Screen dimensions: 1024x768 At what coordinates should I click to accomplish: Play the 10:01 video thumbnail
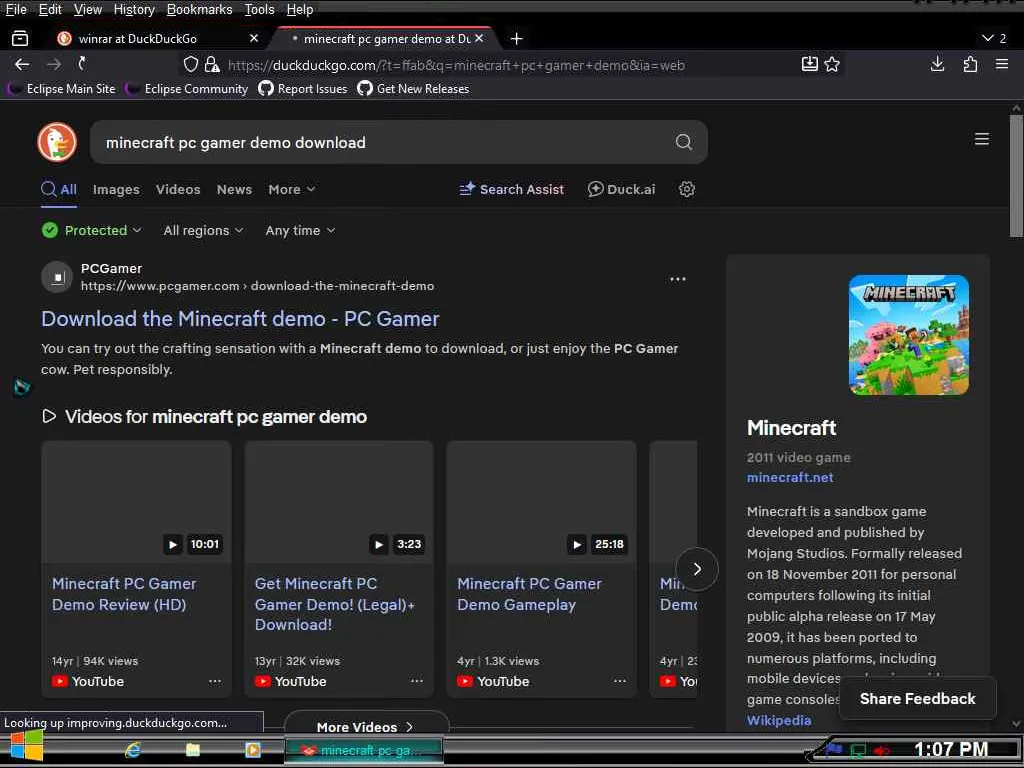[136, 502]
